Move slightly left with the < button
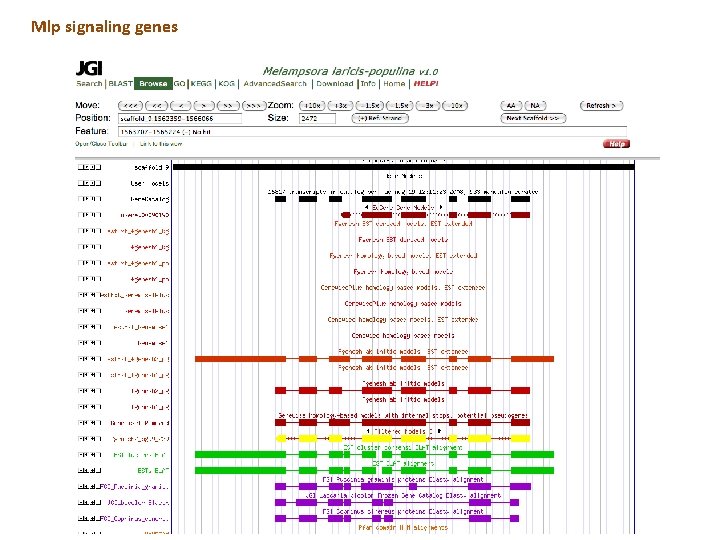The width and height of the screenshot is (720, 540). (180, 106)
